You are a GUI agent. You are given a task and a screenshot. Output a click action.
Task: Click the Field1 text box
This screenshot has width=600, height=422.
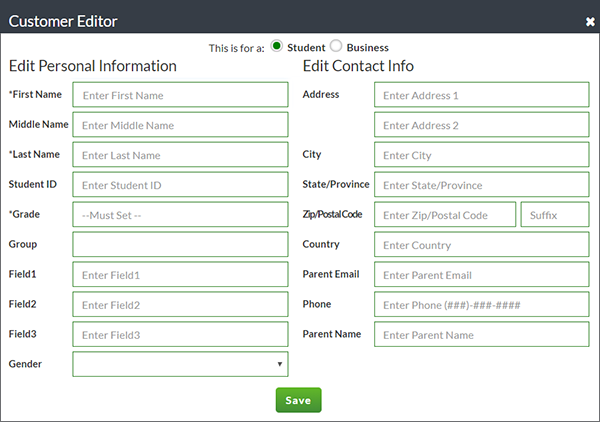[x=180, y=275]
